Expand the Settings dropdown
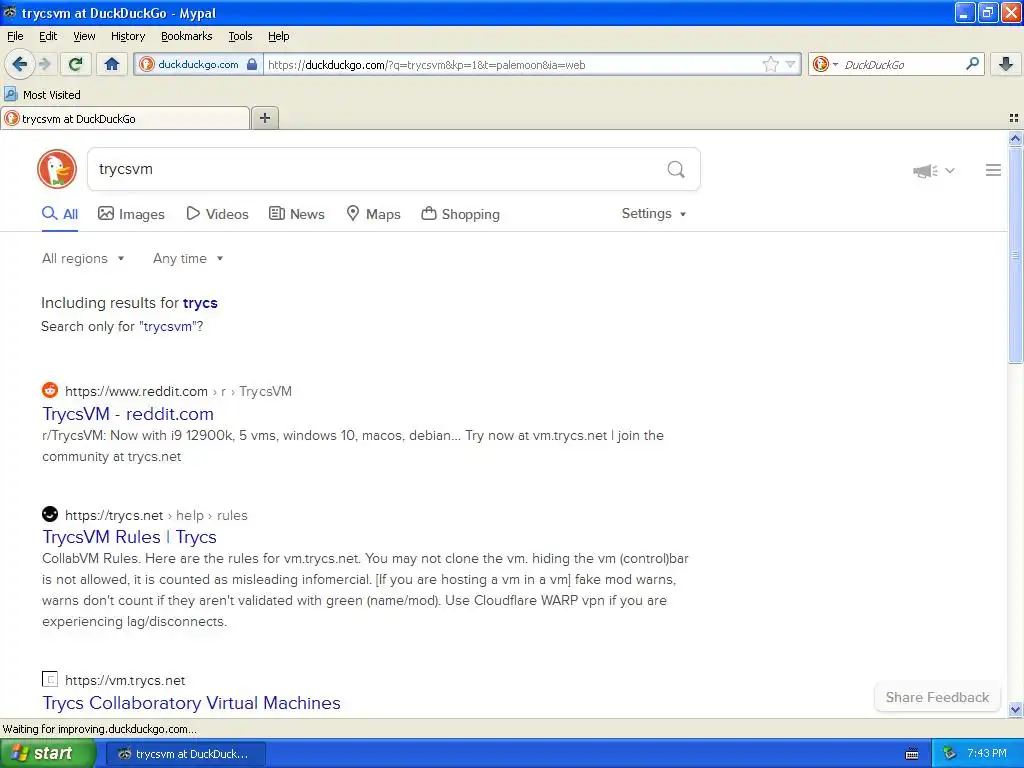 654,214
